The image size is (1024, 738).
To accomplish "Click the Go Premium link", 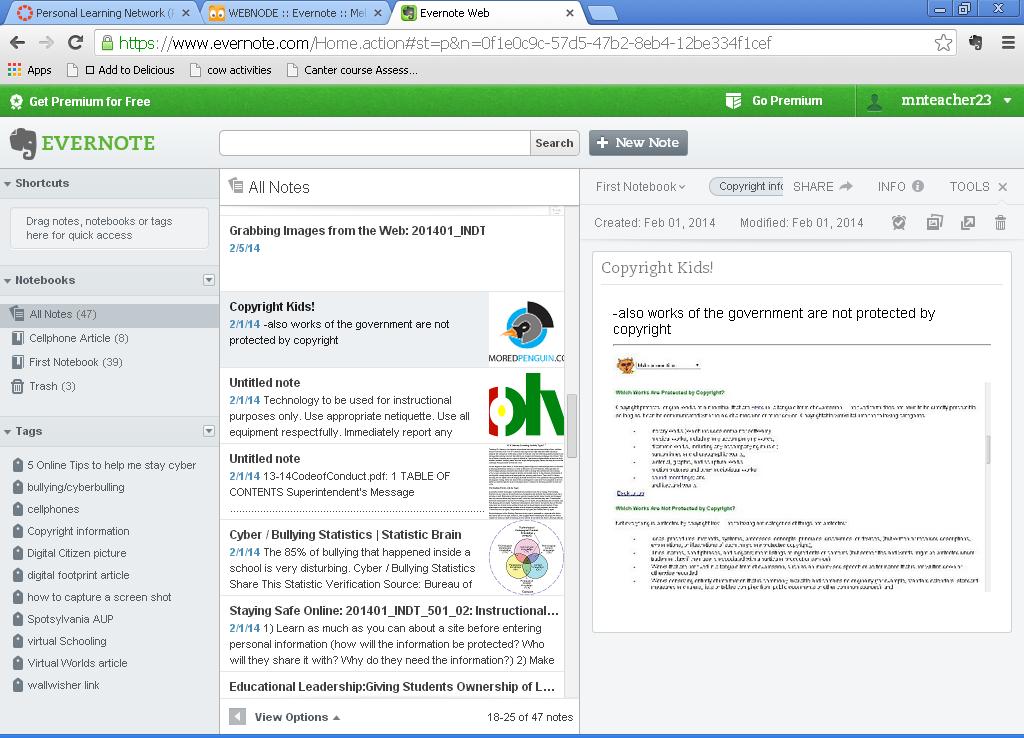I will 787,101.
